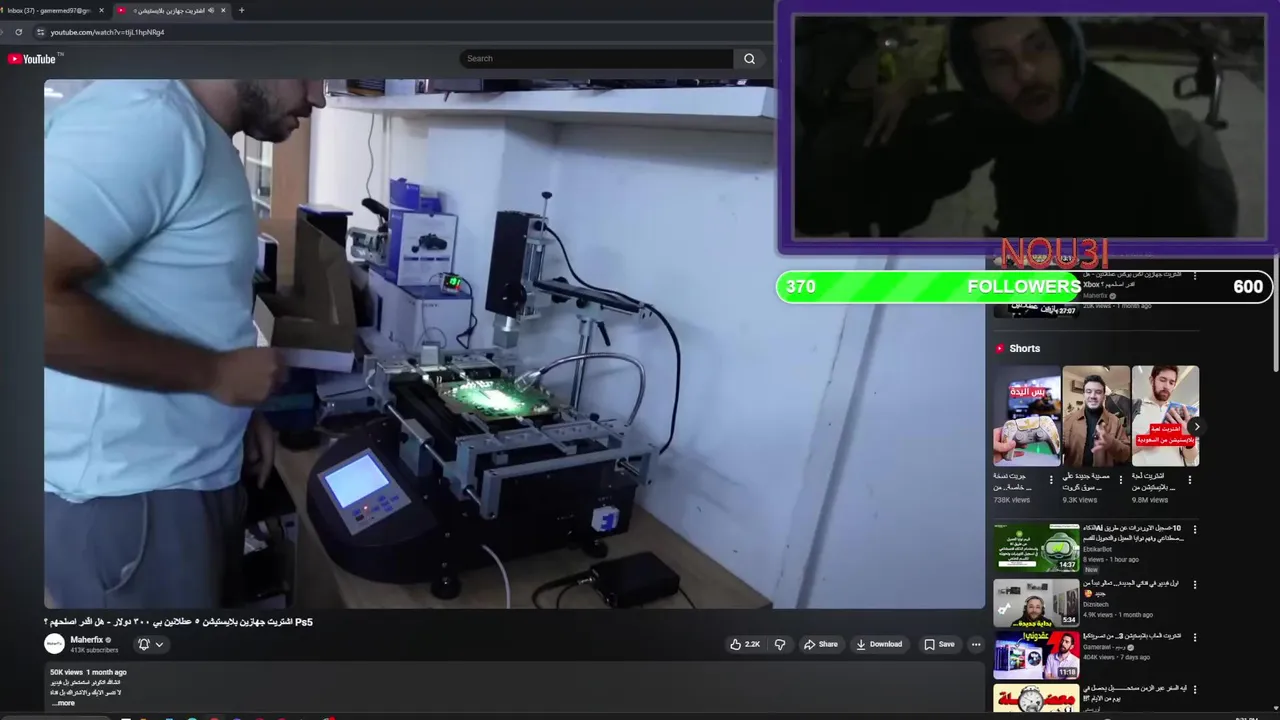The width and height of the screenshot is (1280, 720).
Task: Open the 11:18 Gamerawi video thumbnail
Action: (x=1036, y=656)
